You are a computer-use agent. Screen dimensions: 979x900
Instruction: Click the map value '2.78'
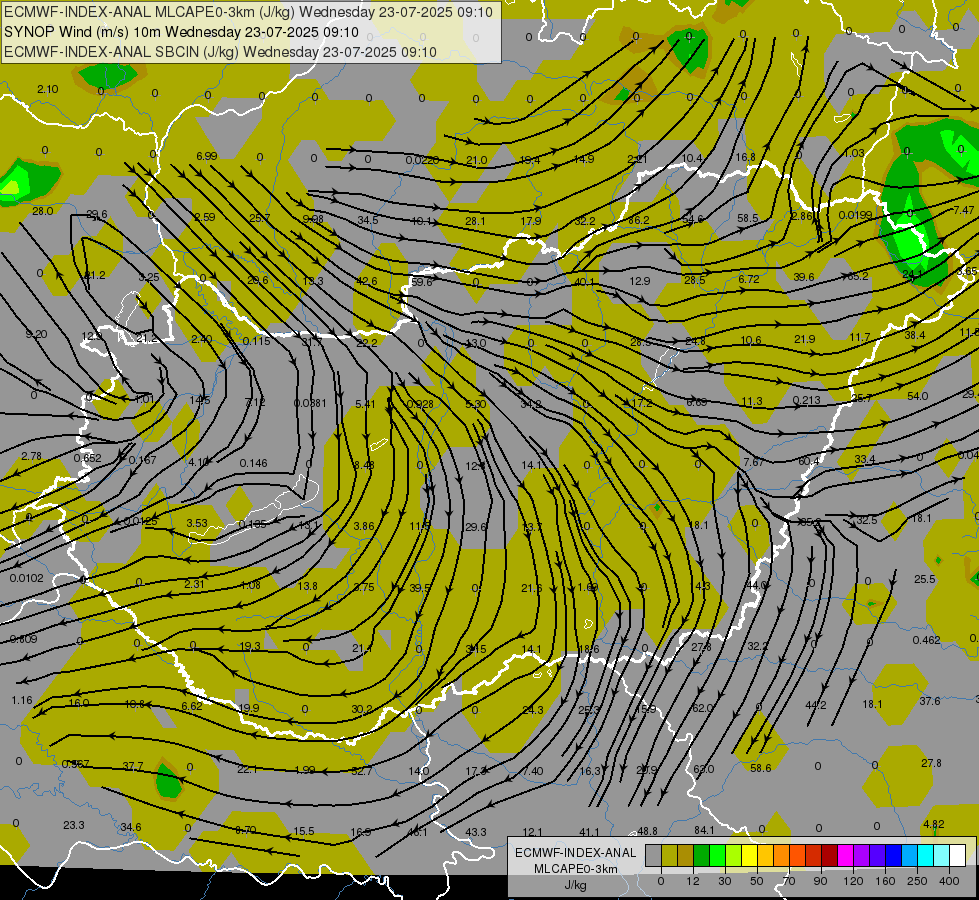(31, 457)
